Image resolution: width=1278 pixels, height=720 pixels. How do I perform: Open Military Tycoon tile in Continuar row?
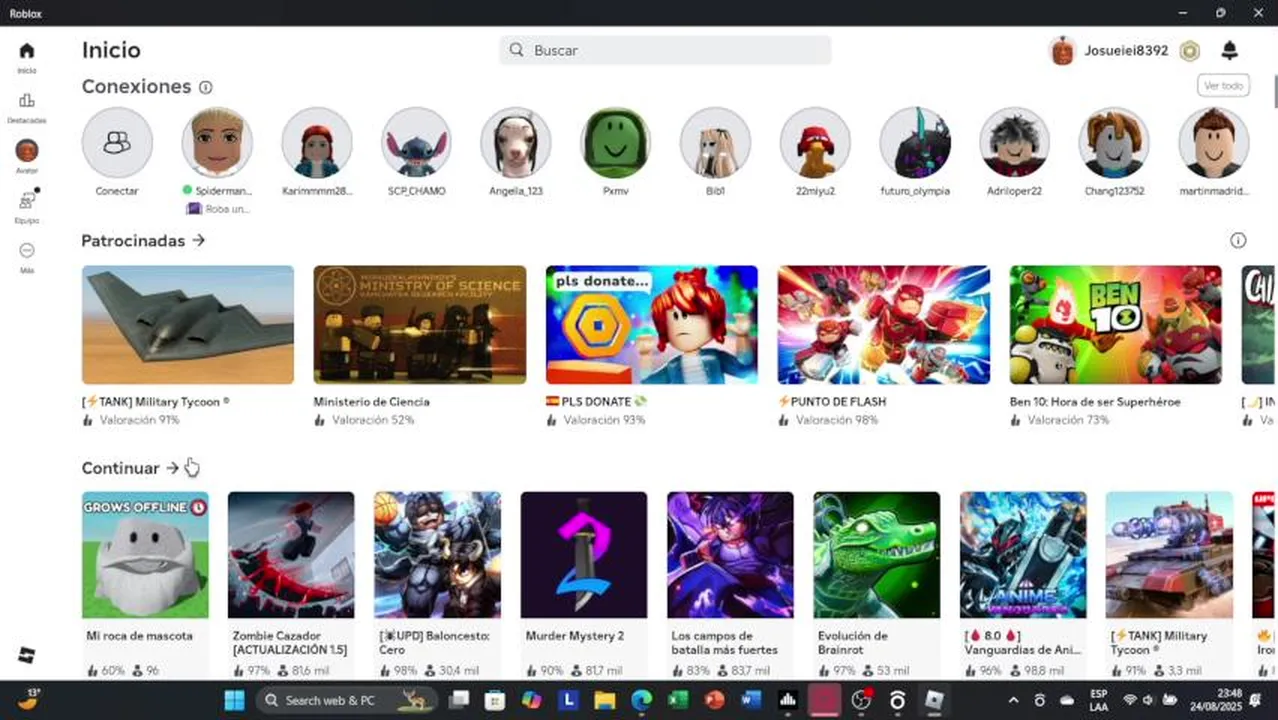click(1169, 555)
